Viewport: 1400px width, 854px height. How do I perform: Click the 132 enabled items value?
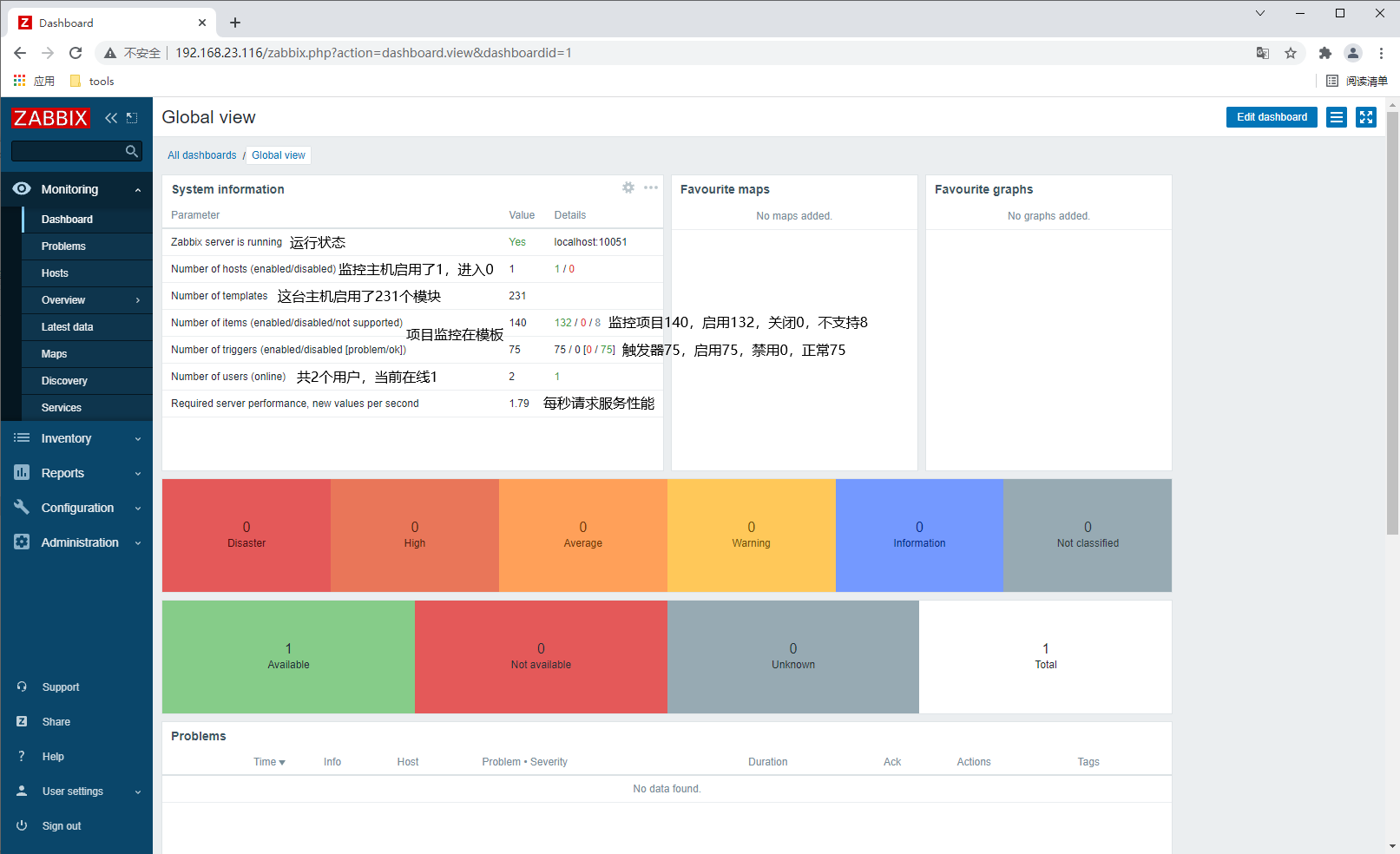[563, 323]
